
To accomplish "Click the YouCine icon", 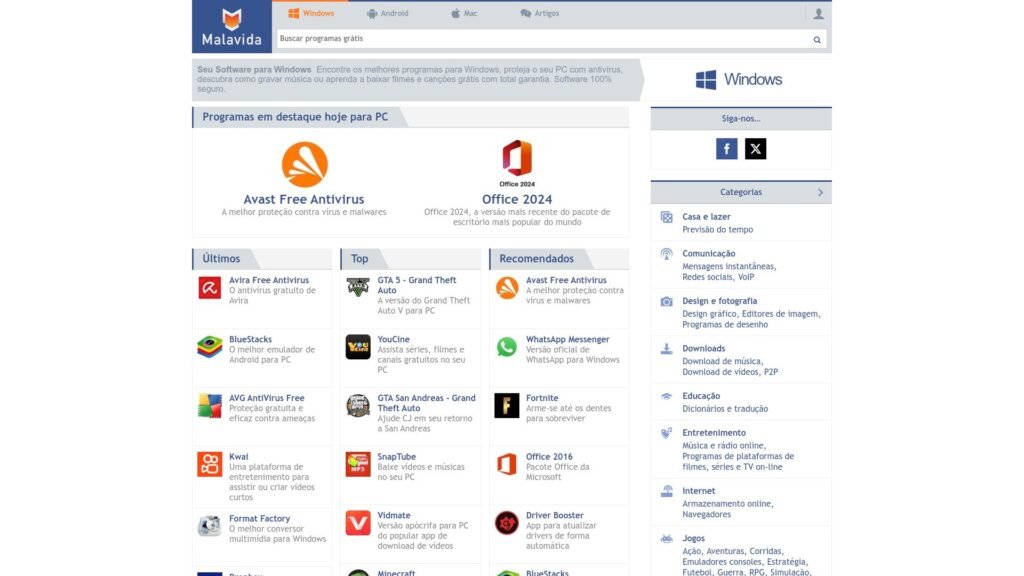I will [358, 347].
